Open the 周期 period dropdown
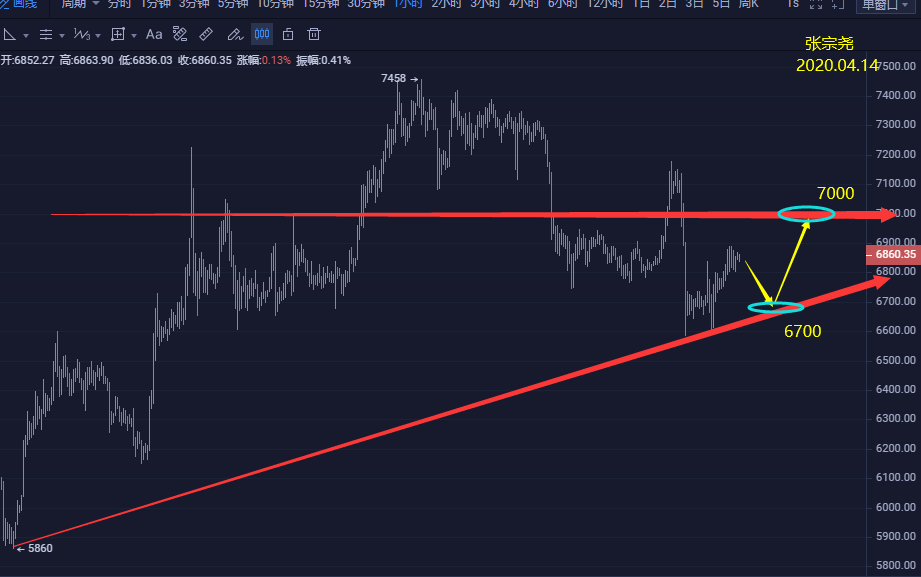Screen dimensions: 921x577 (x=80, y=4)
